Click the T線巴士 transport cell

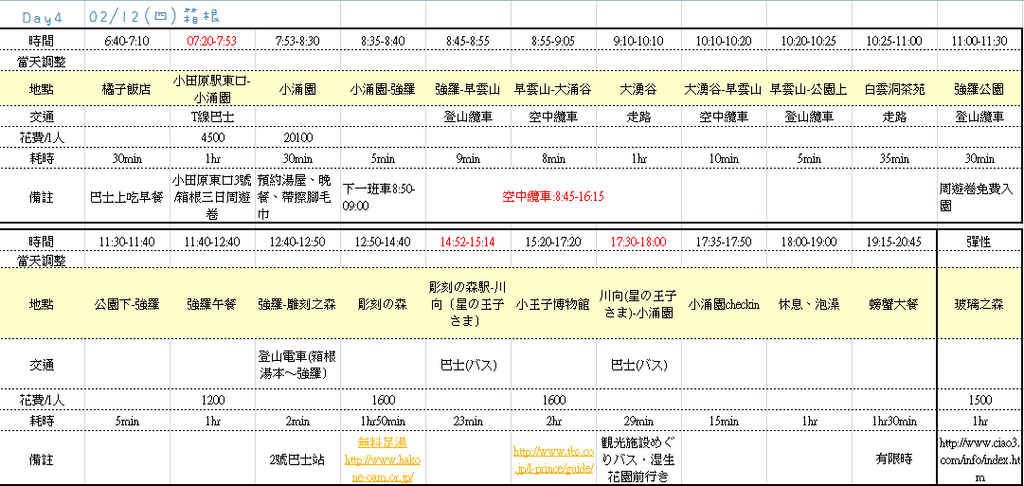coord(212,118)
